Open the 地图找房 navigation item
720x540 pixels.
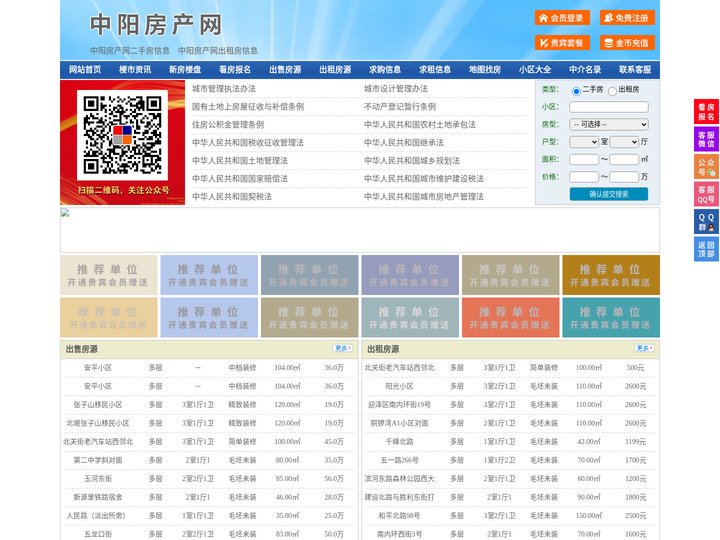tap(485, 70)
